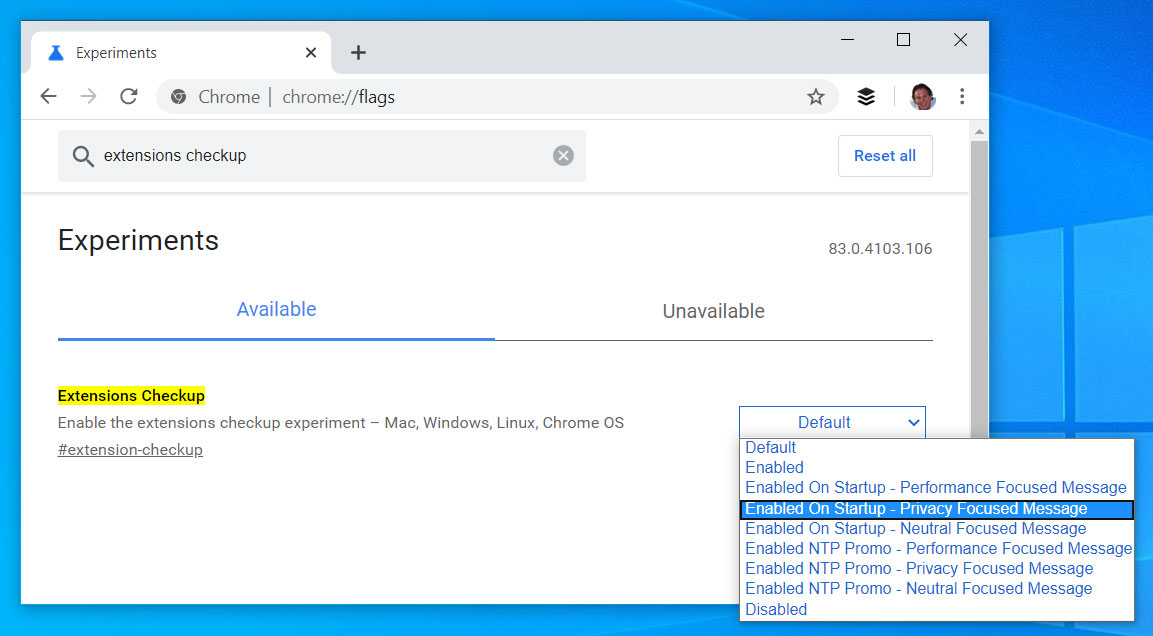
Task: Select Enabled NTP Promo - Neutral Focused Message
Action: (x=937, y=589)
